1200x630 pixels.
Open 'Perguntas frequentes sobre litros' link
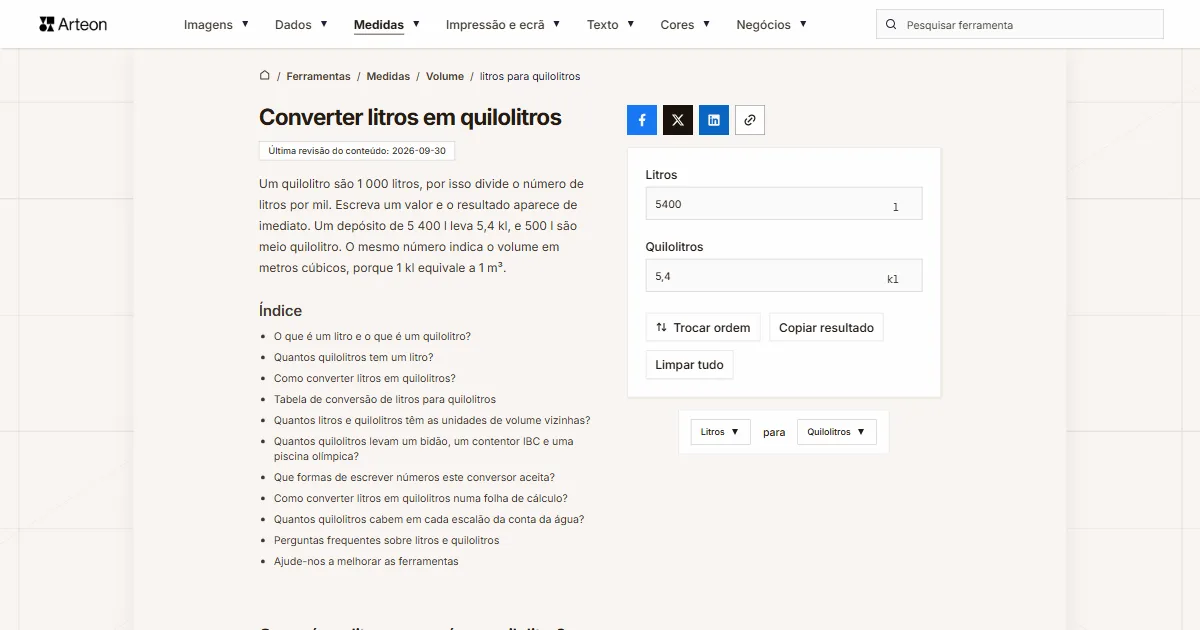(x=386, y=540)
